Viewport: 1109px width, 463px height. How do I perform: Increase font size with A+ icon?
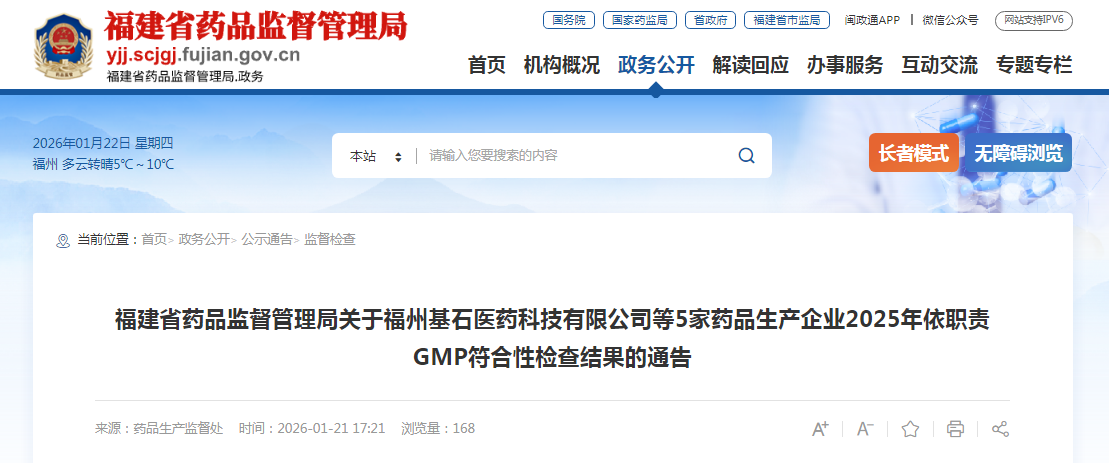820,428
